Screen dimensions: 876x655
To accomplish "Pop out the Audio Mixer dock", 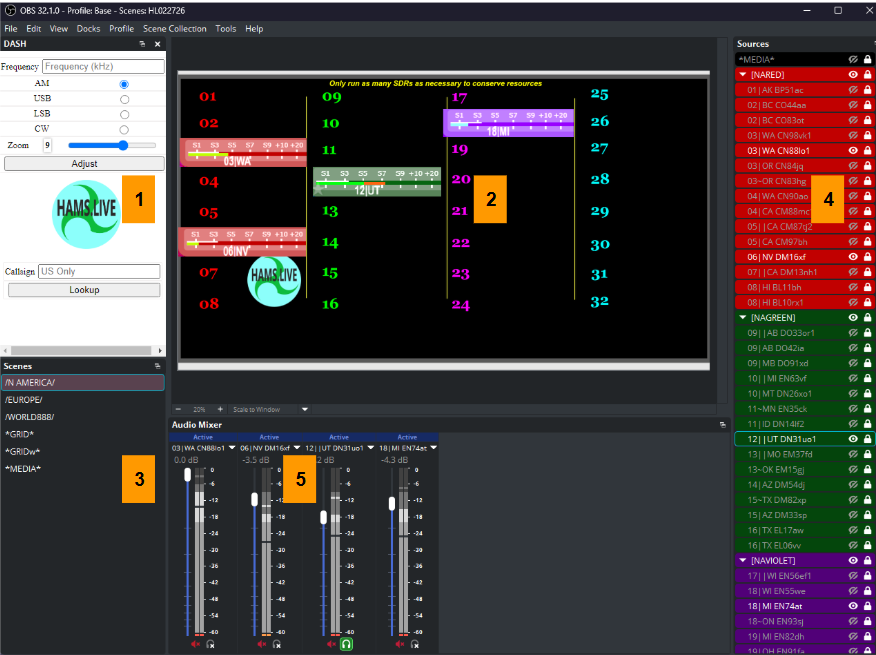I will pyautogui.click(x=723, y=425).
